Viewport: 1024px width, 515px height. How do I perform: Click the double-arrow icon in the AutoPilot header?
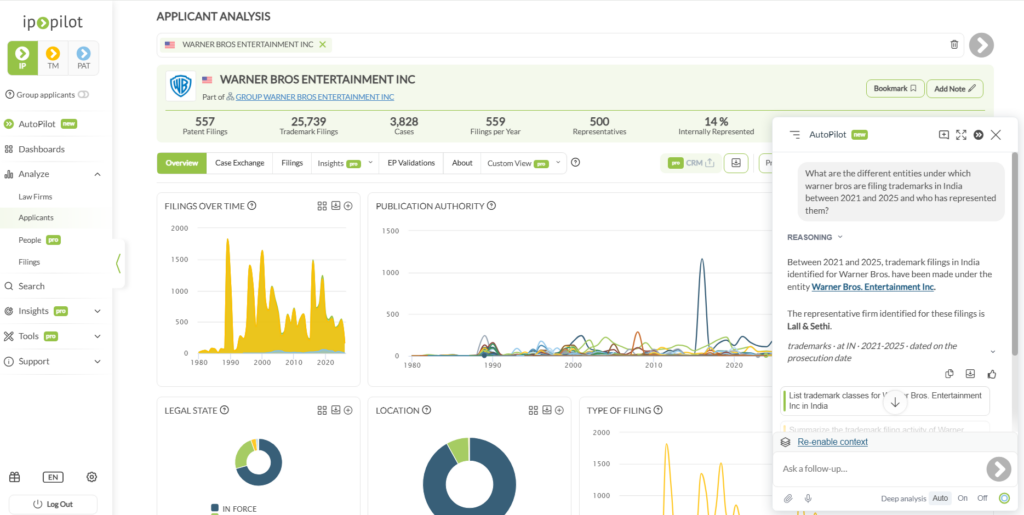click(978, 134)
